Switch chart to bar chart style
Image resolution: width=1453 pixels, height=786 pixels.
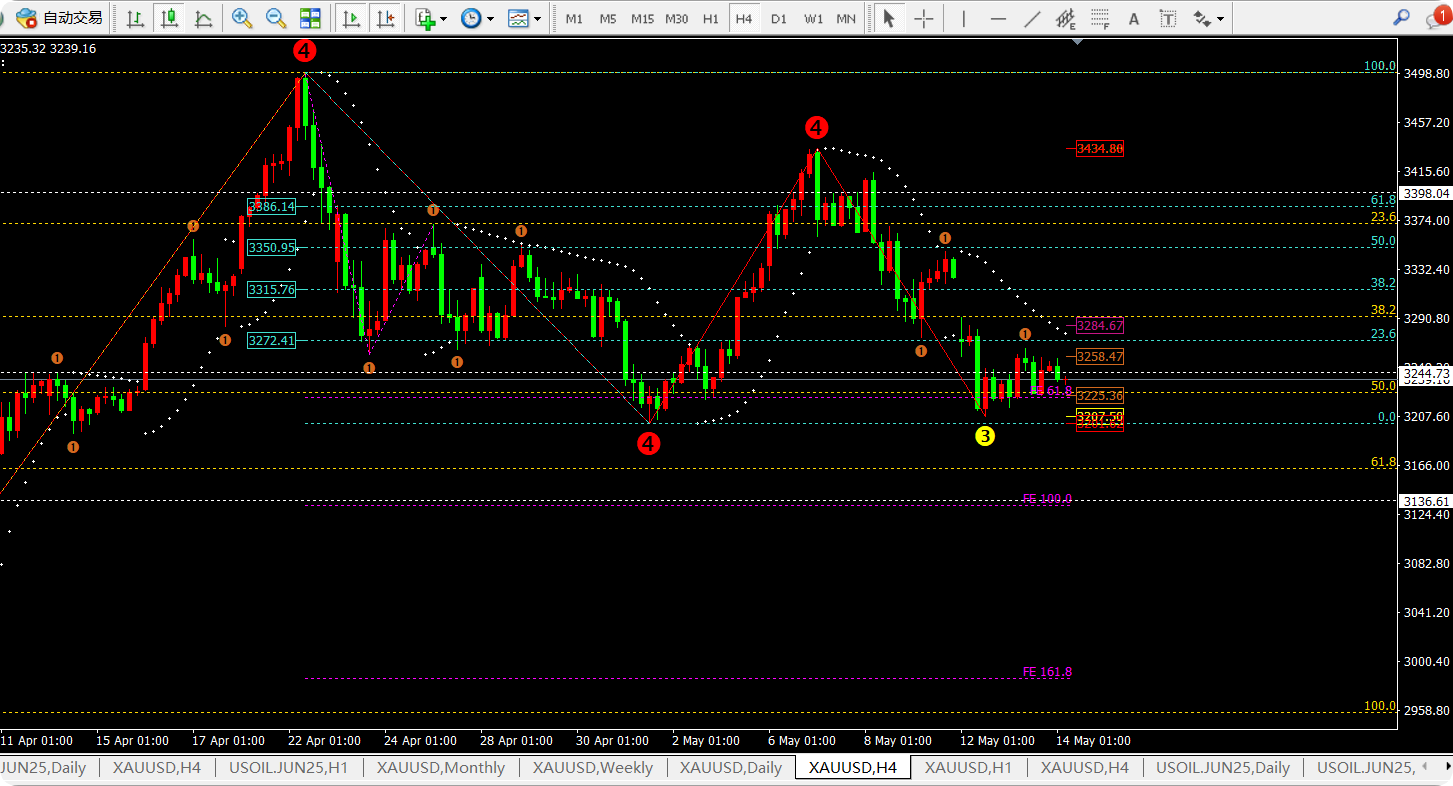pyautogui.click(x=135, y=18)
